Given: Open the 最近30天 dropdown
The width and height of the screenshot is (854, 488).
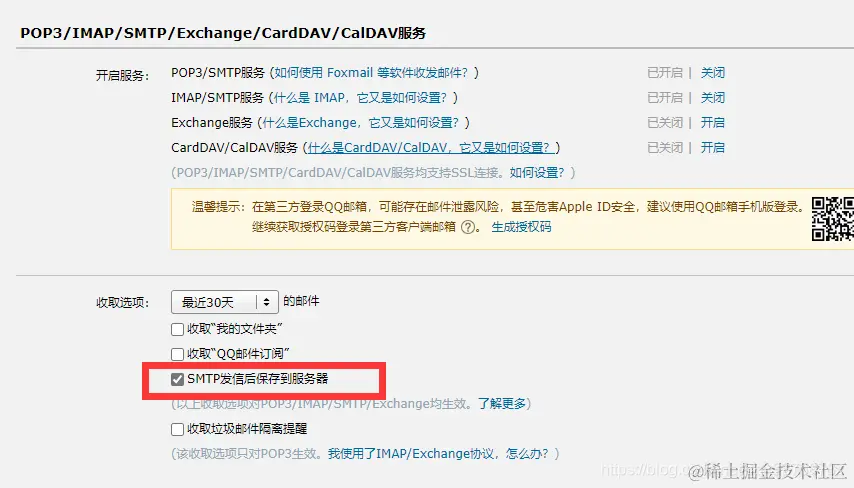Looking at the screenshot, I should coord(224,302).
